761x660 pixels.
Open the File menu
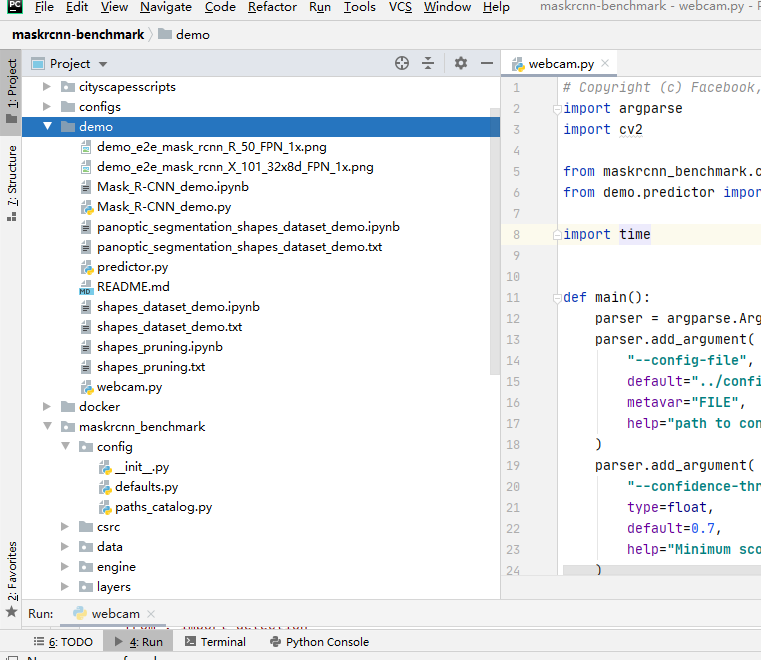click(x=44, y=7)
